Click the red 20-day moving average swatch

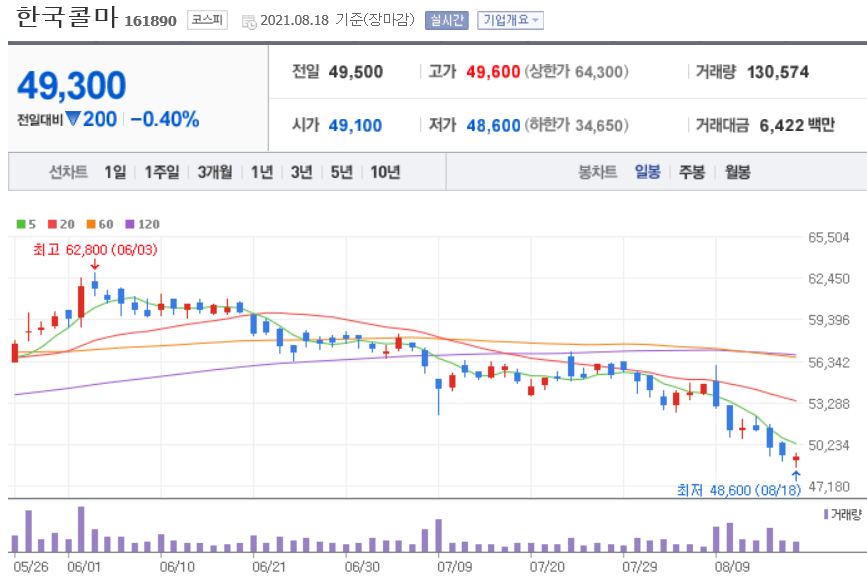pos(53,224)
